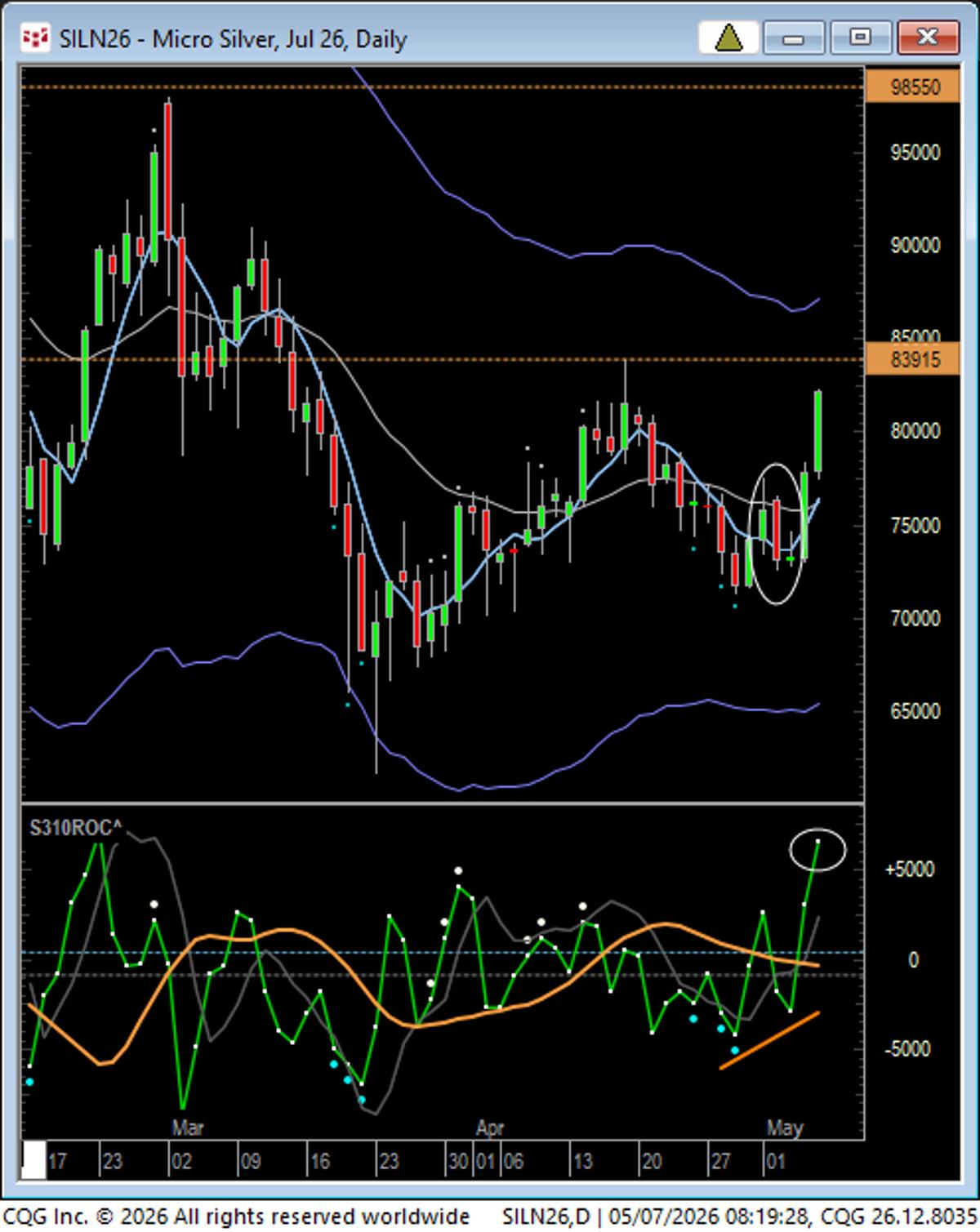Minimize the SILN26 chart window
This screenshot has height=1232, width=980.
click(x=793, y=38)
